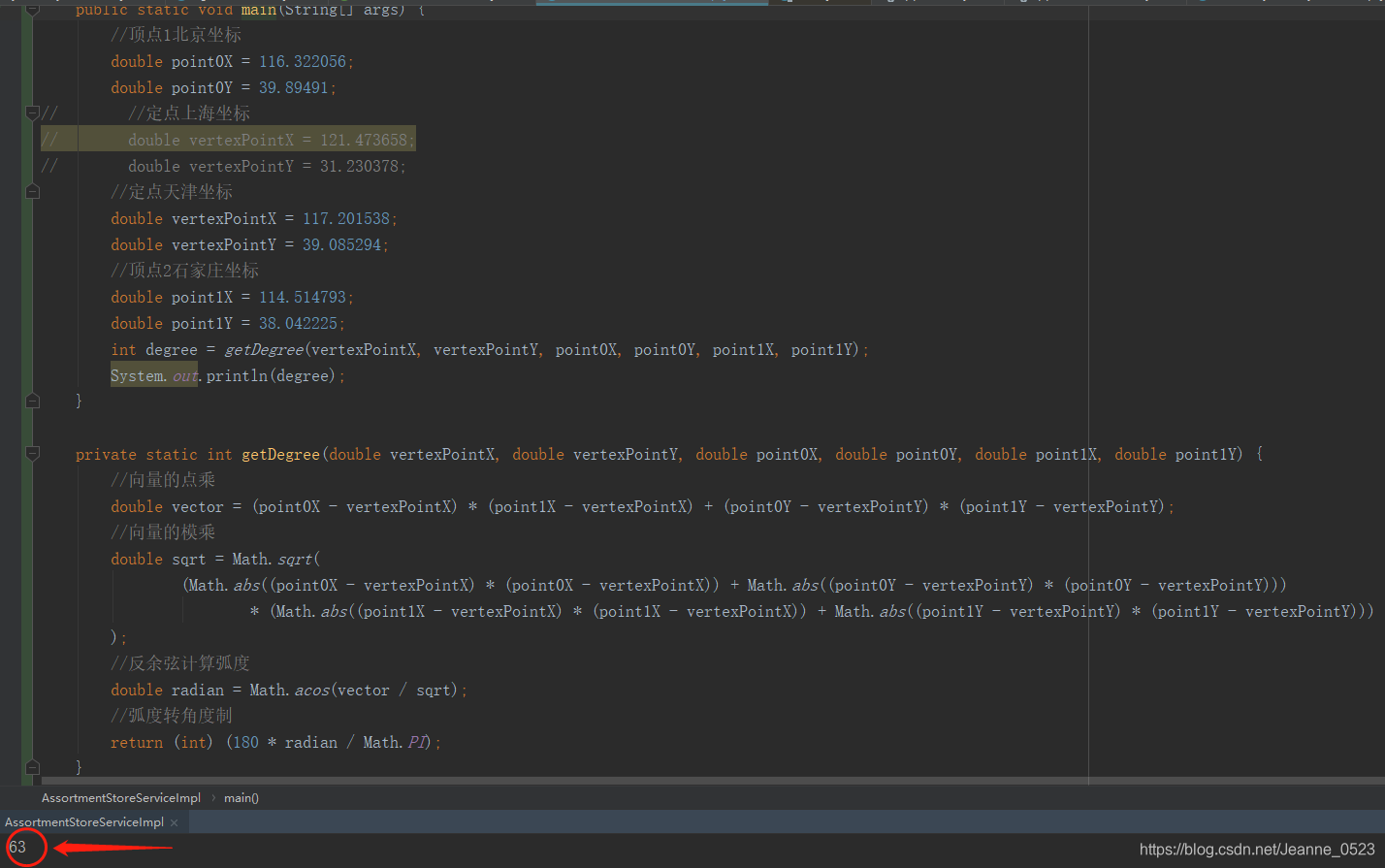Collapse the commented Shanghai coordinates fold marker

pyautogui.click(x=32, y=113)
